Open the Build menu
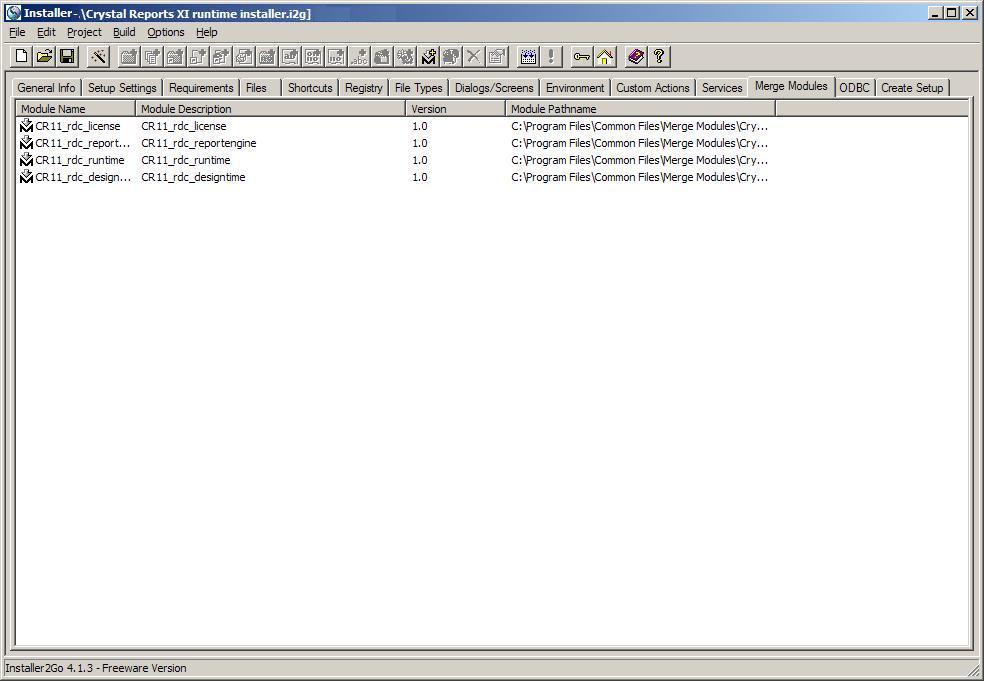 point(123,32)
